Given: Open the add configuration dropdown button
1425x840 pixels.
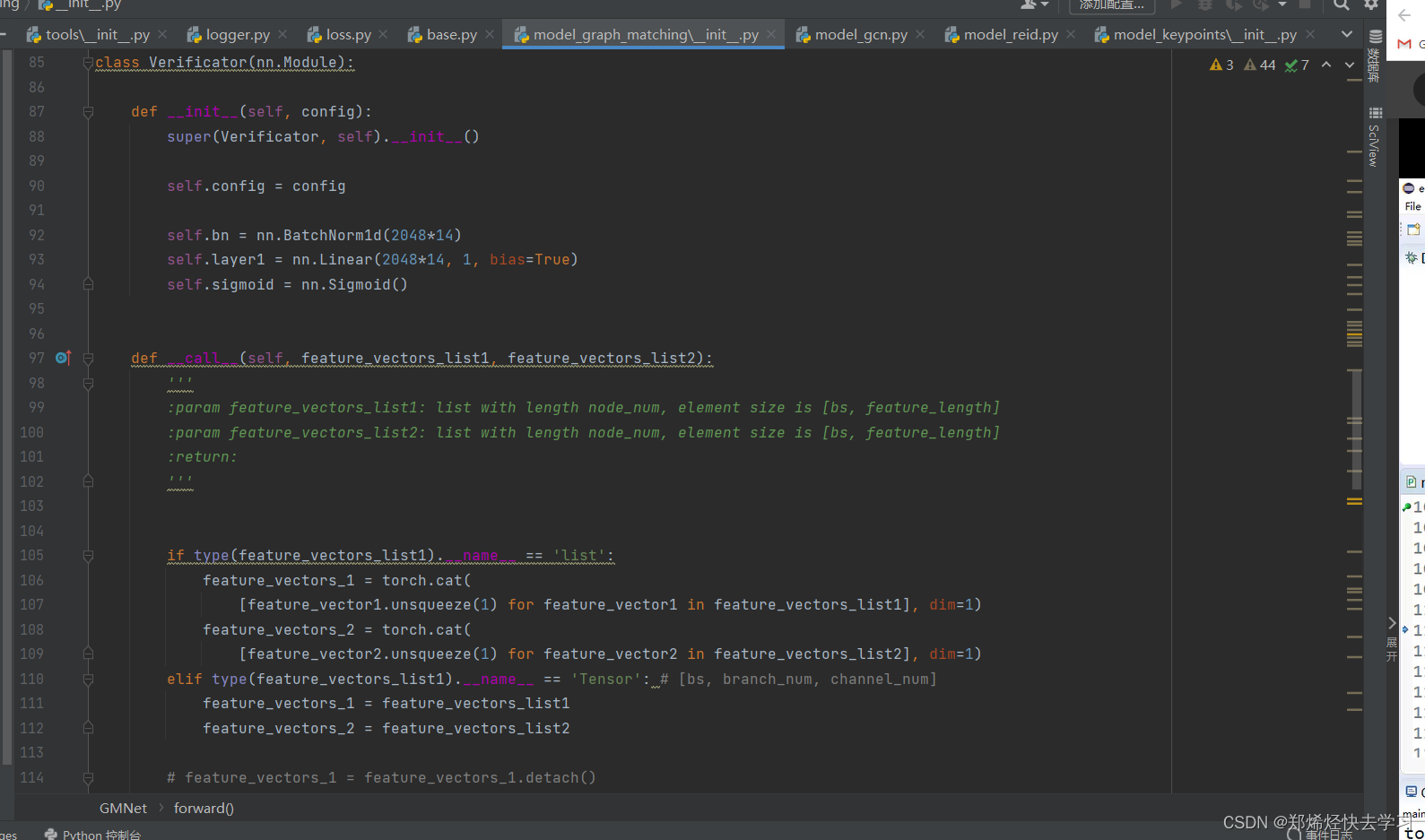Looking at the screenshot, I should (x=1111, y=4).
